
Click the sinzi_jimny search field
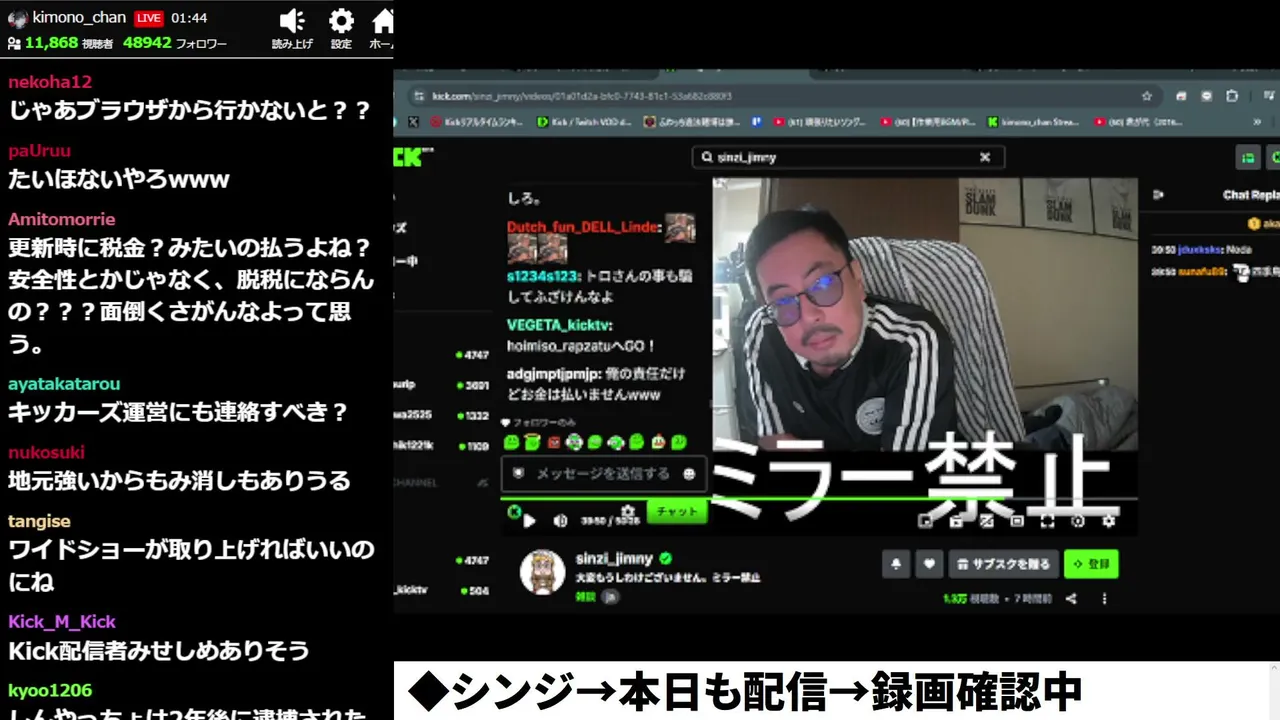(848, 157)
